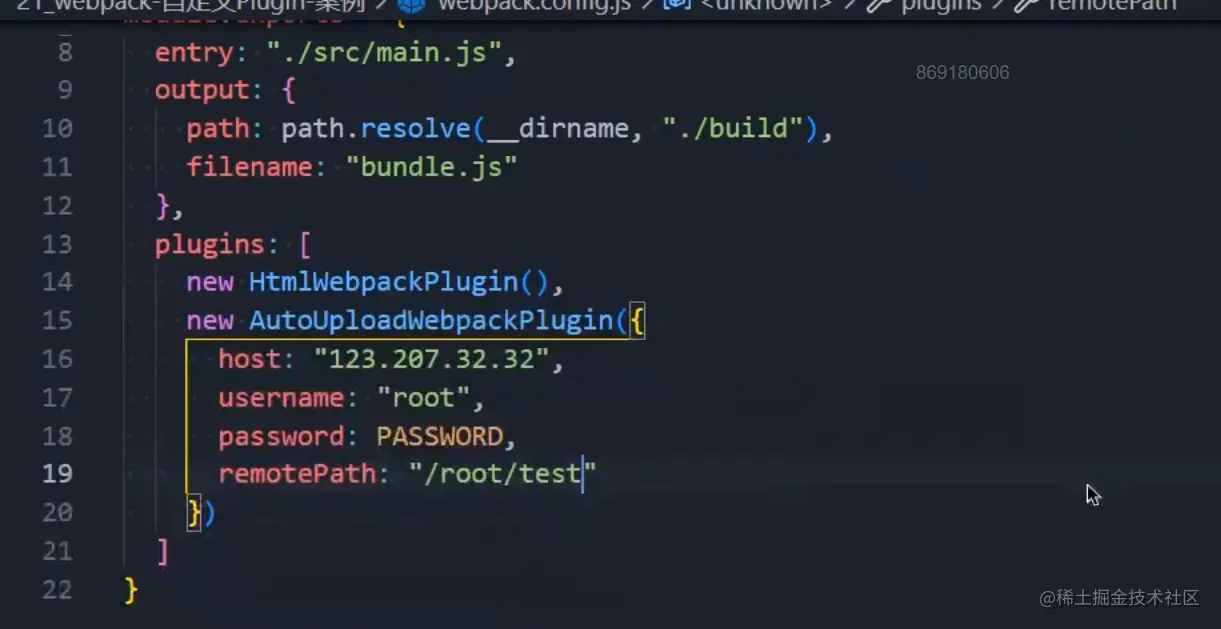The image size is (1221, 629).
Task: Click the closing brace on line 20
Action: tap(194, 513)
